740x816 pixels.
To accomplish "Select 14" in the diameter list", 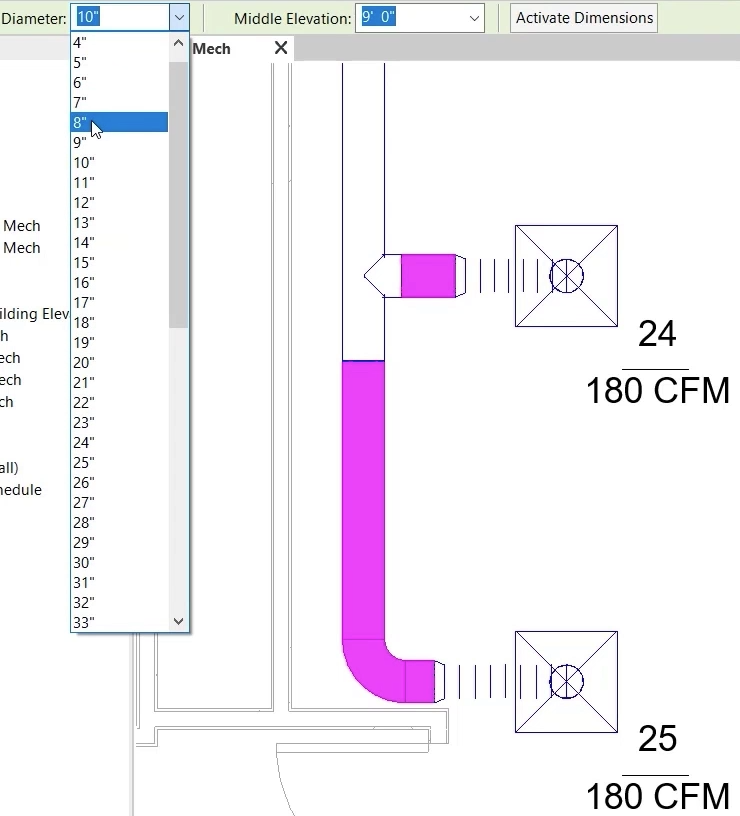I will pyautogui.click(x=119, y=243).
